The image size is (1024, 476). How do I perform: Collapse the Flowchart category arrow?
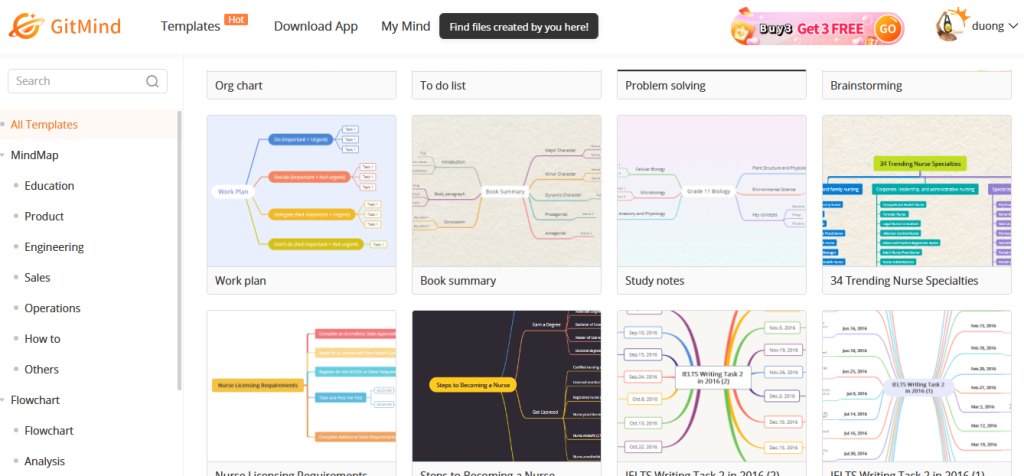(3, 400)
